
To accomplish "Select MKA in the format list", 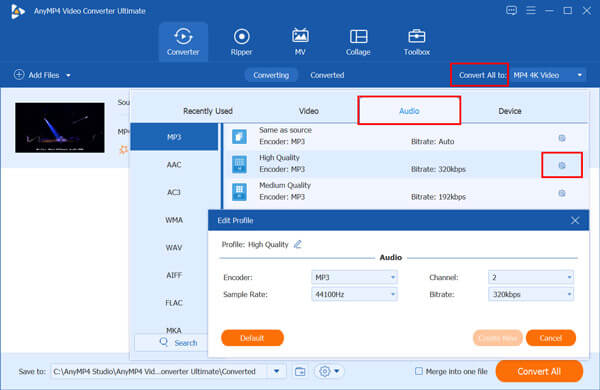I will [174, 330].
